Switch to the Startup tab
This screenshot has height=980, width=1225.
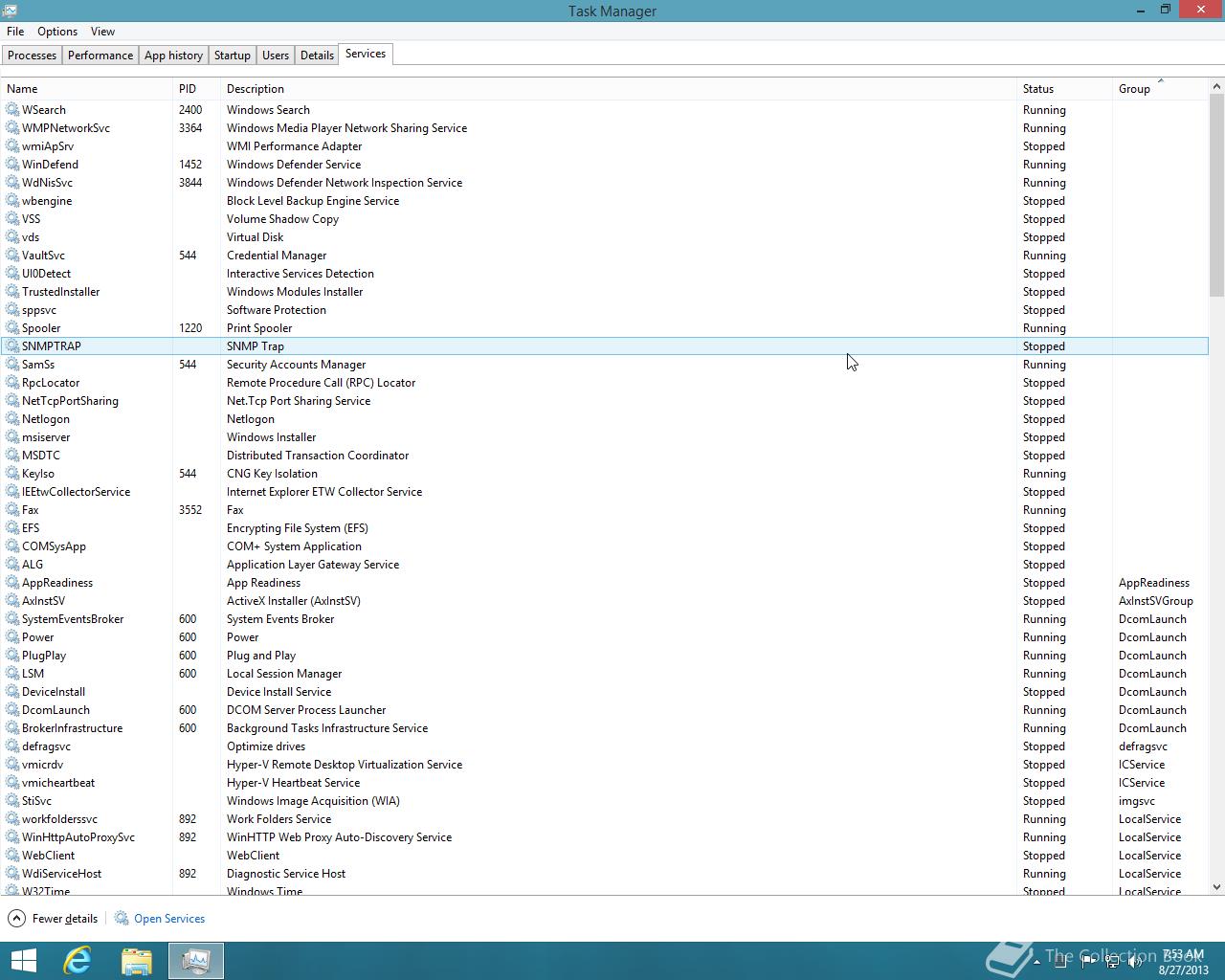[x=232, y=56]
